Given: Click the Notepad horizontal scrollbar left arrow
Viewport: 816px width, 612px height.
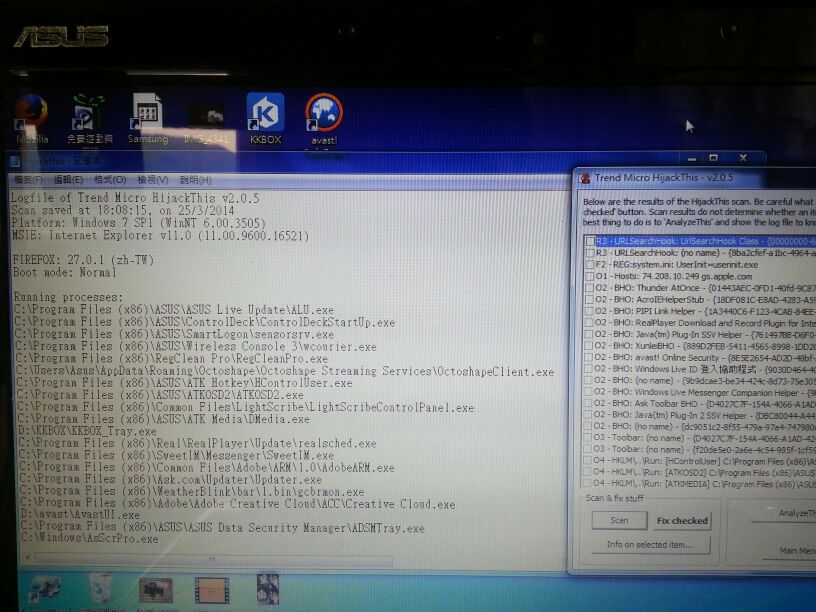Looking at the screenshot, I should tap(27, 558).
